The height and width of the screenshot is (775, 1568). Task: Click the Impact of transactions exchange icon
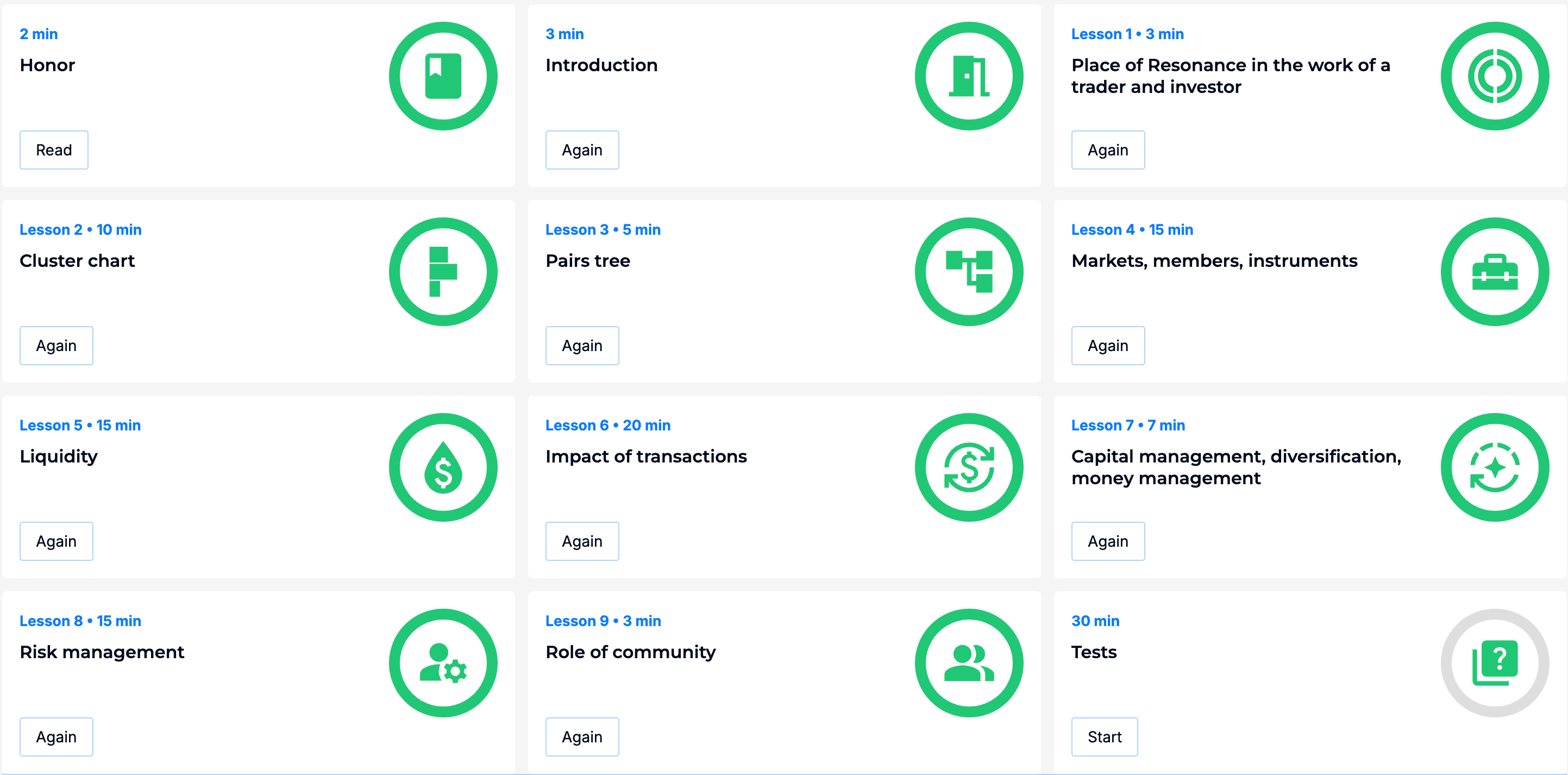969,467
